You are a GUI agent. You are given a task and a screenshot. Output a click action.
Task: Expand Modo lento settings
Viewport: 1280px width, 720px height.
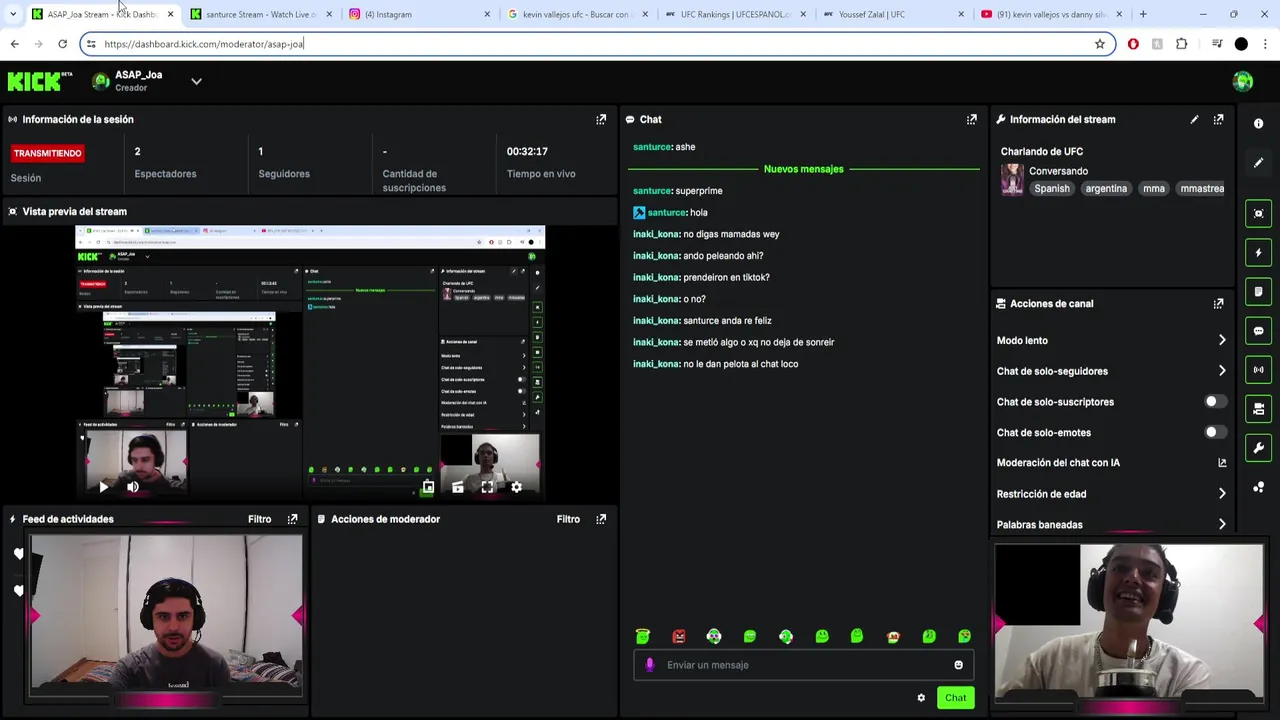(x=1222, y=340)
